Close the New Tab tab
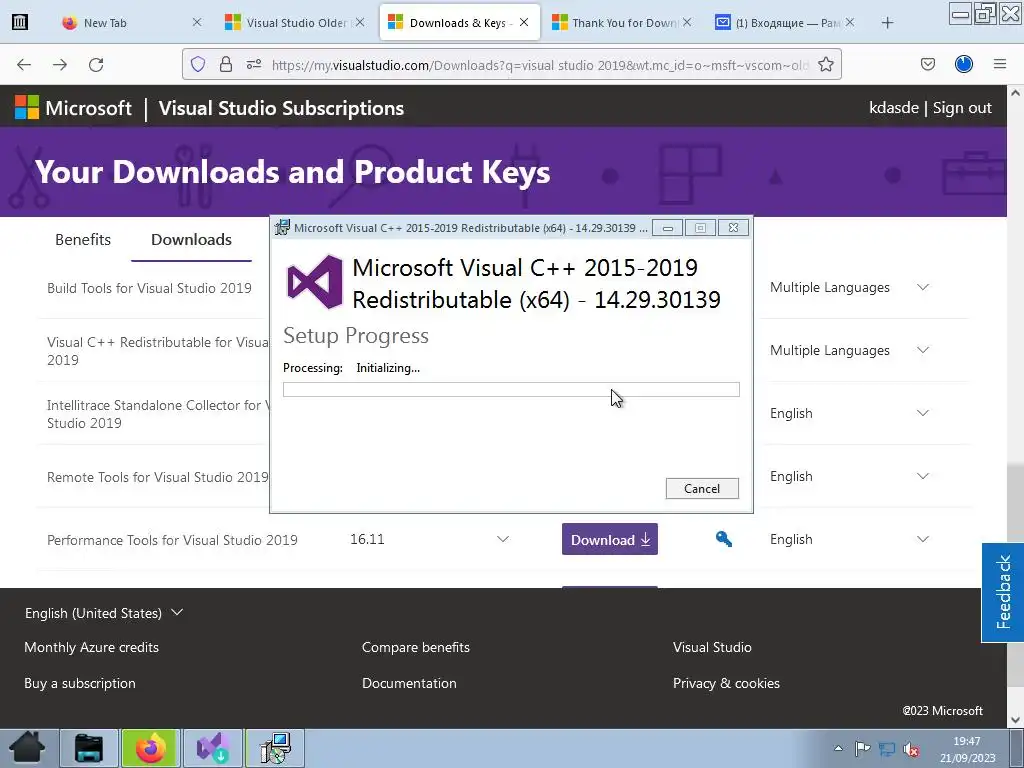 click(197, 22)
